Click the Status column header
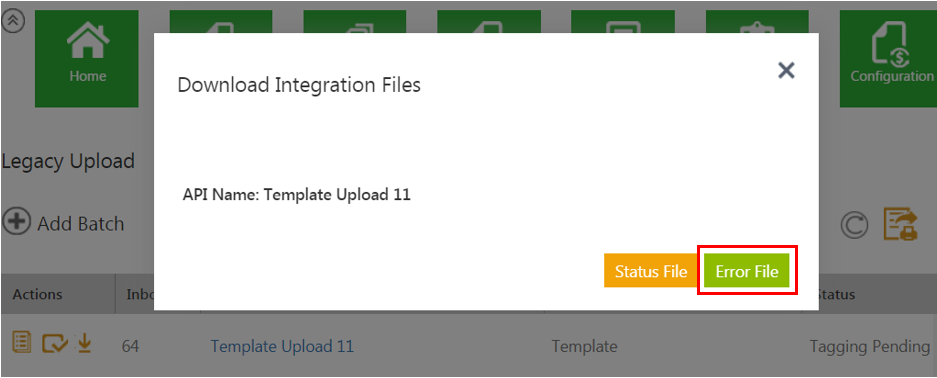Viewport: 937px width, 378px height. (835, 294)
